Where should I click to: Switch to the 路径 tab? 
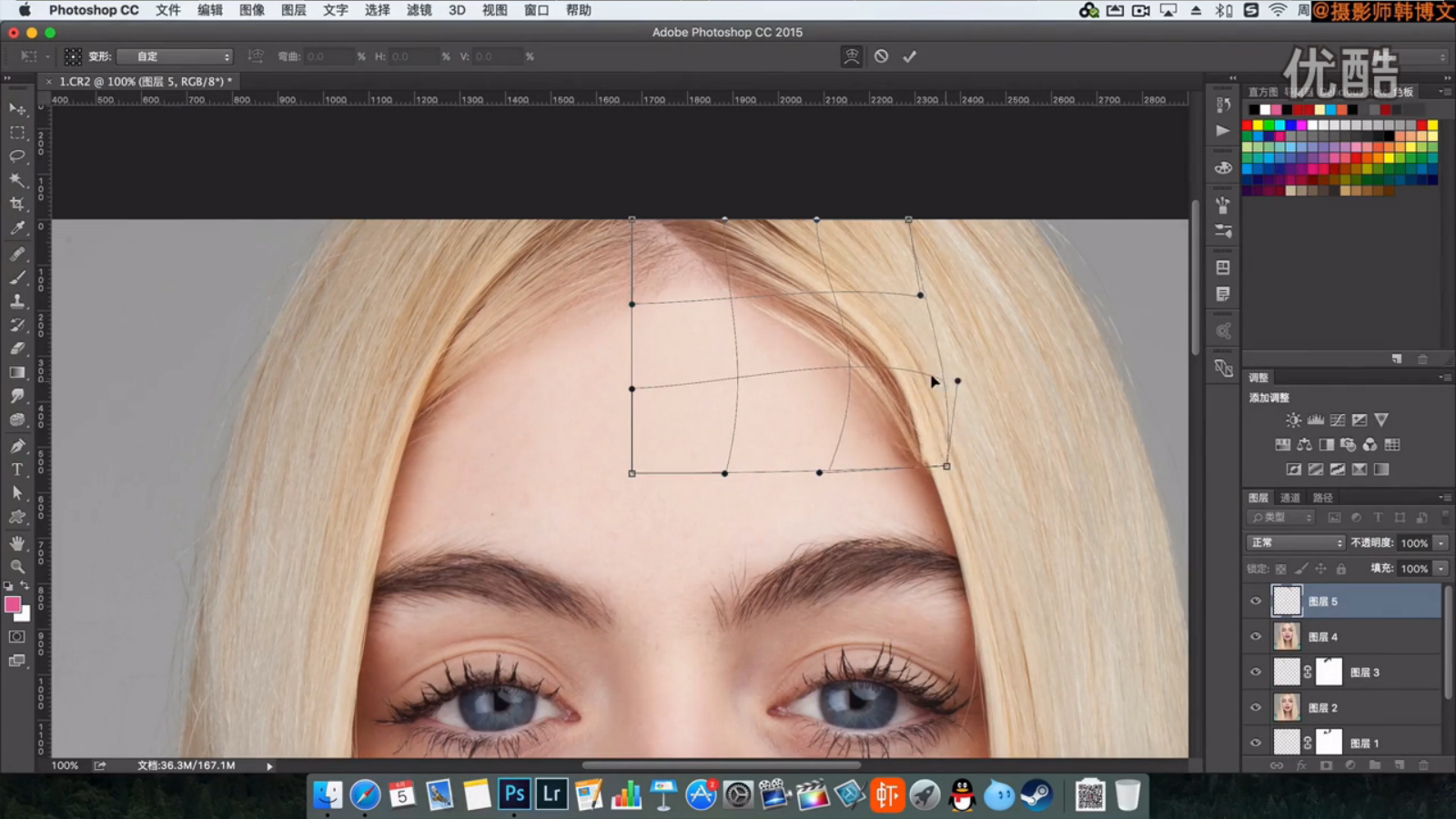point(1323,498)
